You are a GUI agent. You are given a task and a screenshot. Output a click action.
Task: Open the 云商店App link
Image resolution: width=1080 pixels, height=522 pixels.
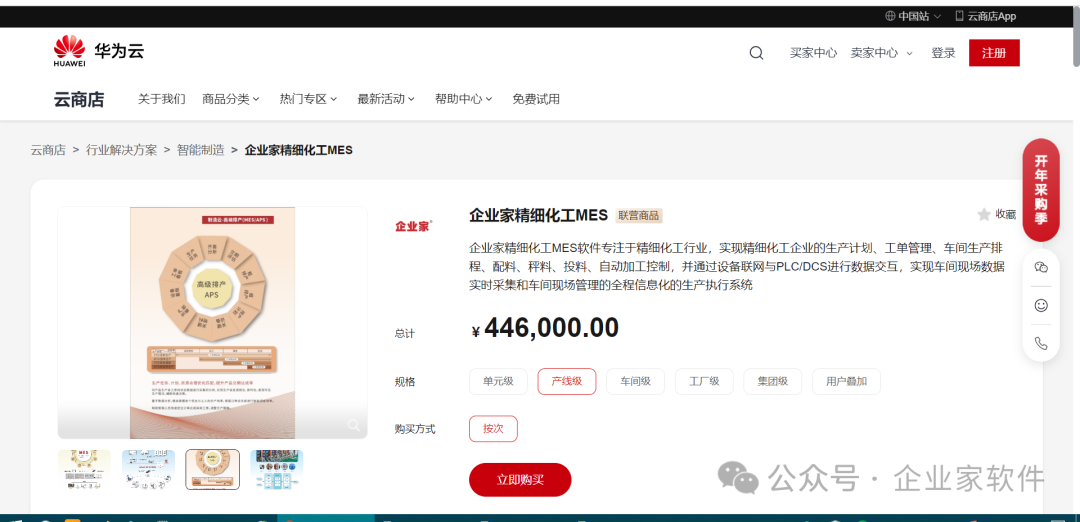click(986, 16)
